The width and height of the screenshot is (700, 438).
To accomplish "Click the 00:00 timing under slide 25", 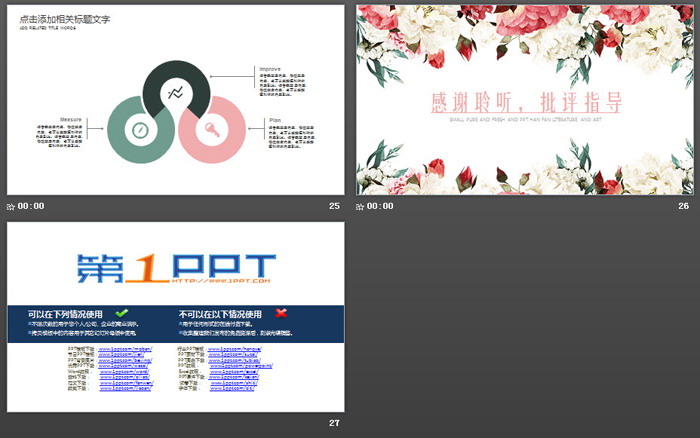I will [31, 206].
